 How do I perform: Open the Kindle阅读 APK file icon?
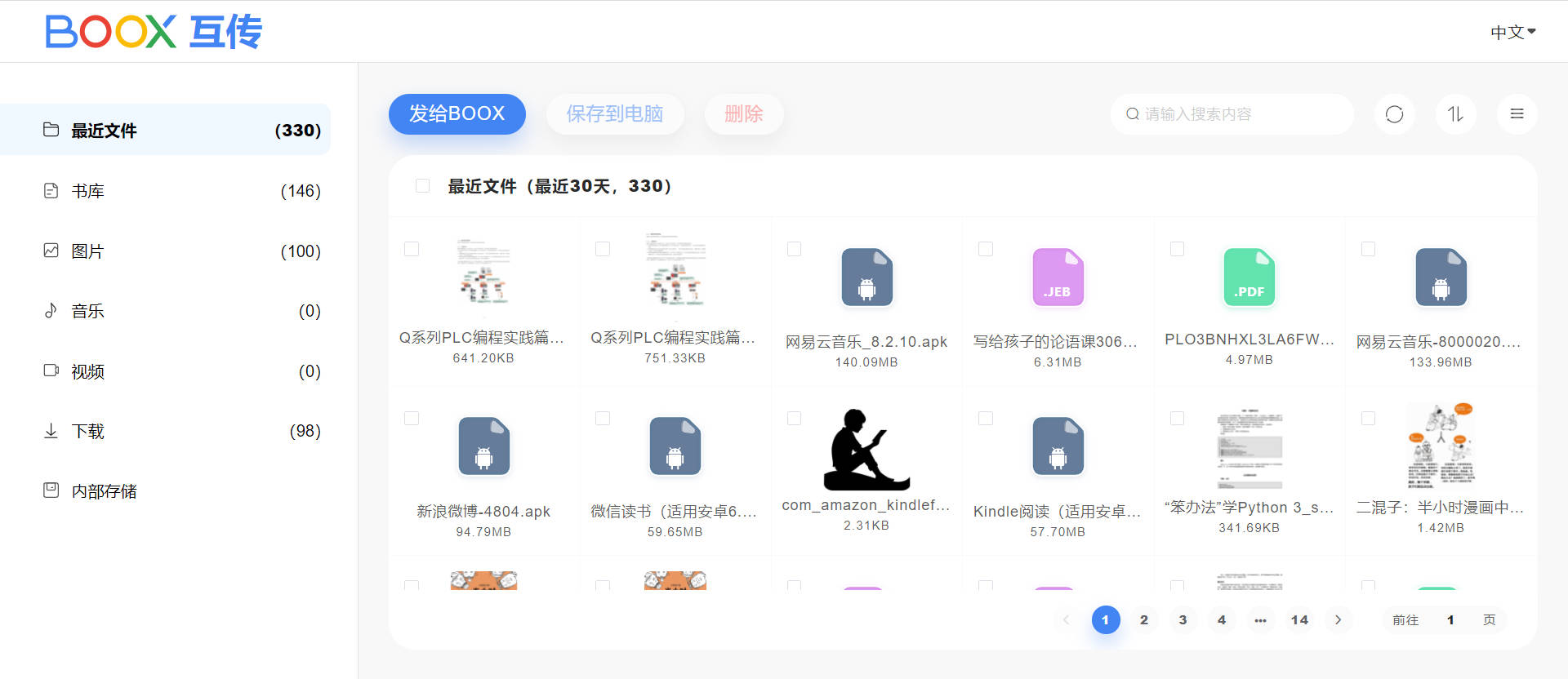(1058, 446)
